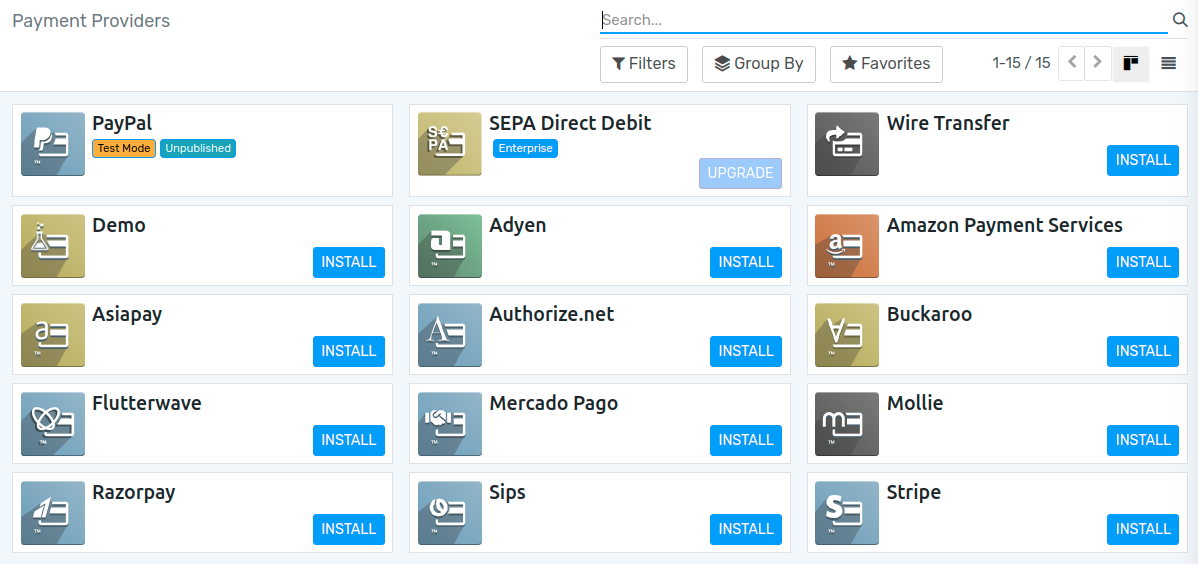Open the Group By dropdown

click(759, 64)
